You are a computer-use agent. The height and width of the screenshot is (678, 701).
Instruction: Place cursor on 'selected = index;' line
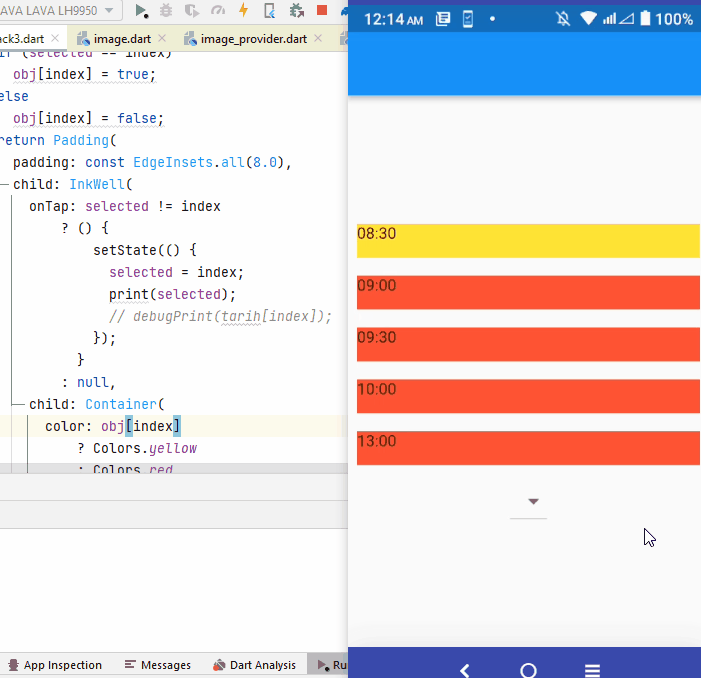tap(176, 272)
